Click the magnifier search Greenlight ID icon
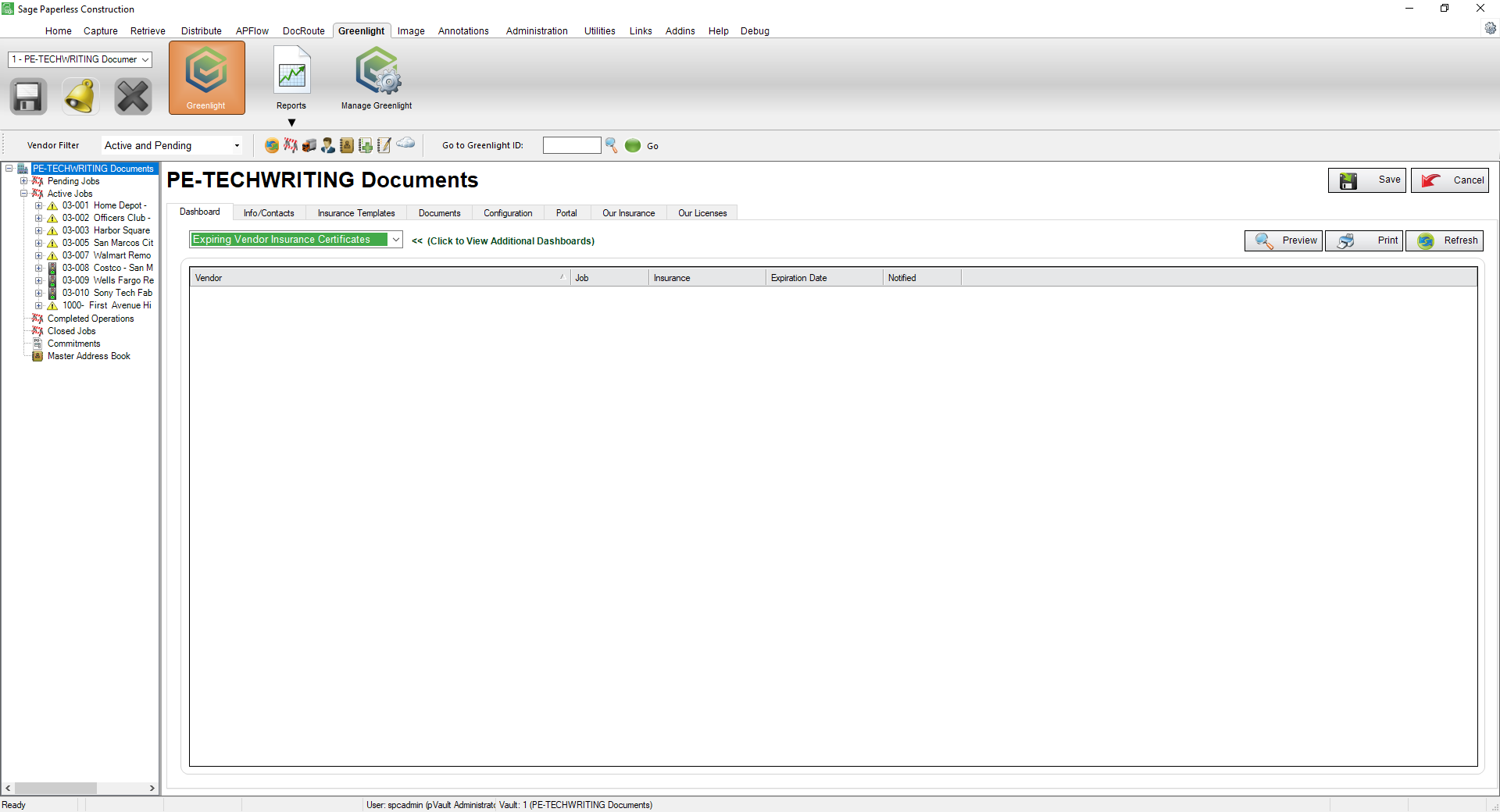1500x812 pixels. pyautogui.click(x=612, y=145)
